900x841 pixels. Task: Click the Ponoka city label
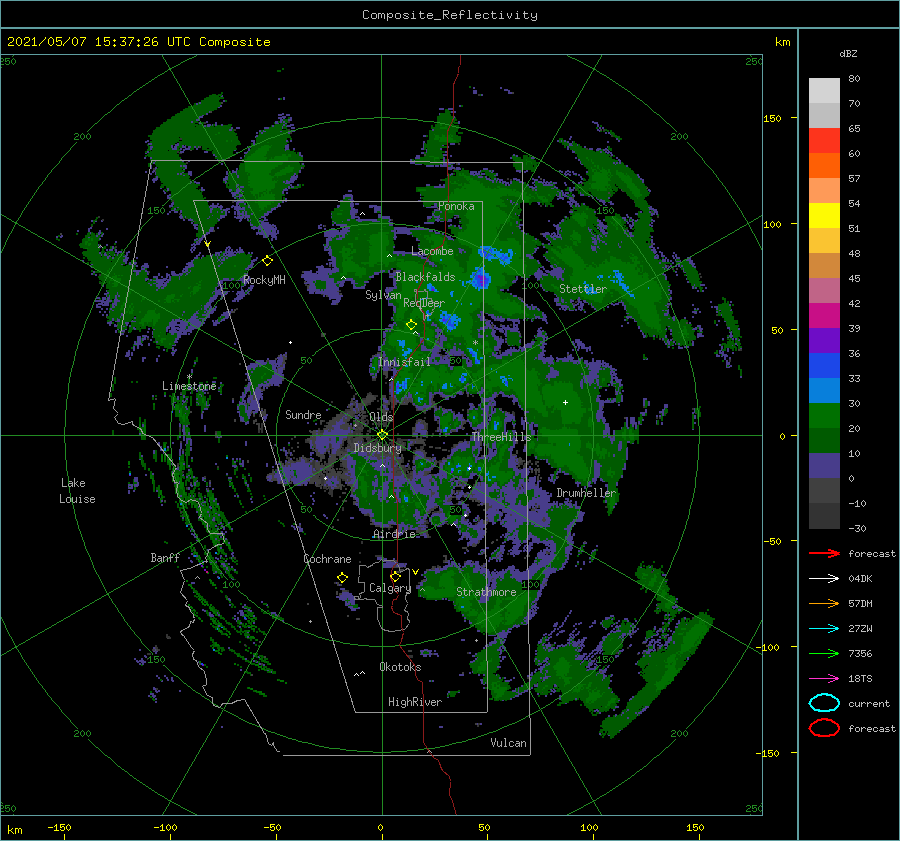pos(456,206)
